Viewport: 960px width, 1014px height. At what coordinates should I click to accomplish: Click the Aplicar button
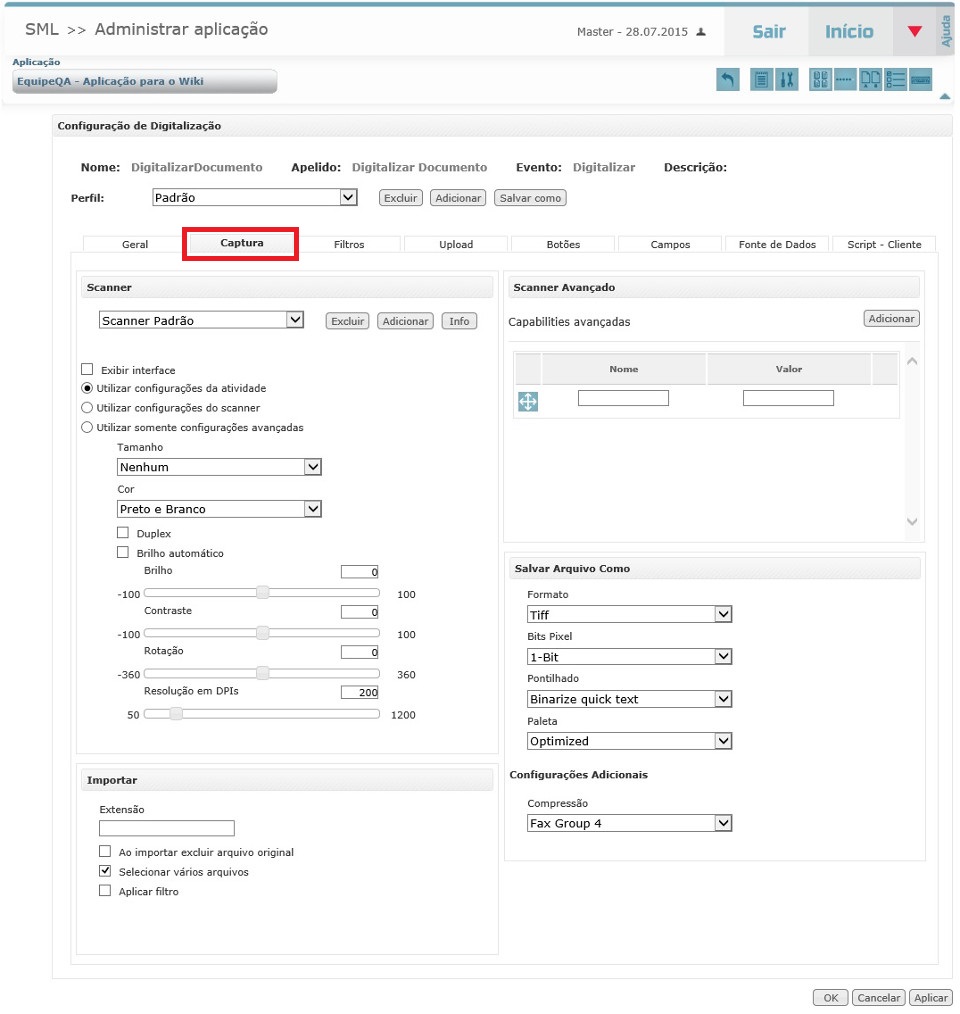931,998
